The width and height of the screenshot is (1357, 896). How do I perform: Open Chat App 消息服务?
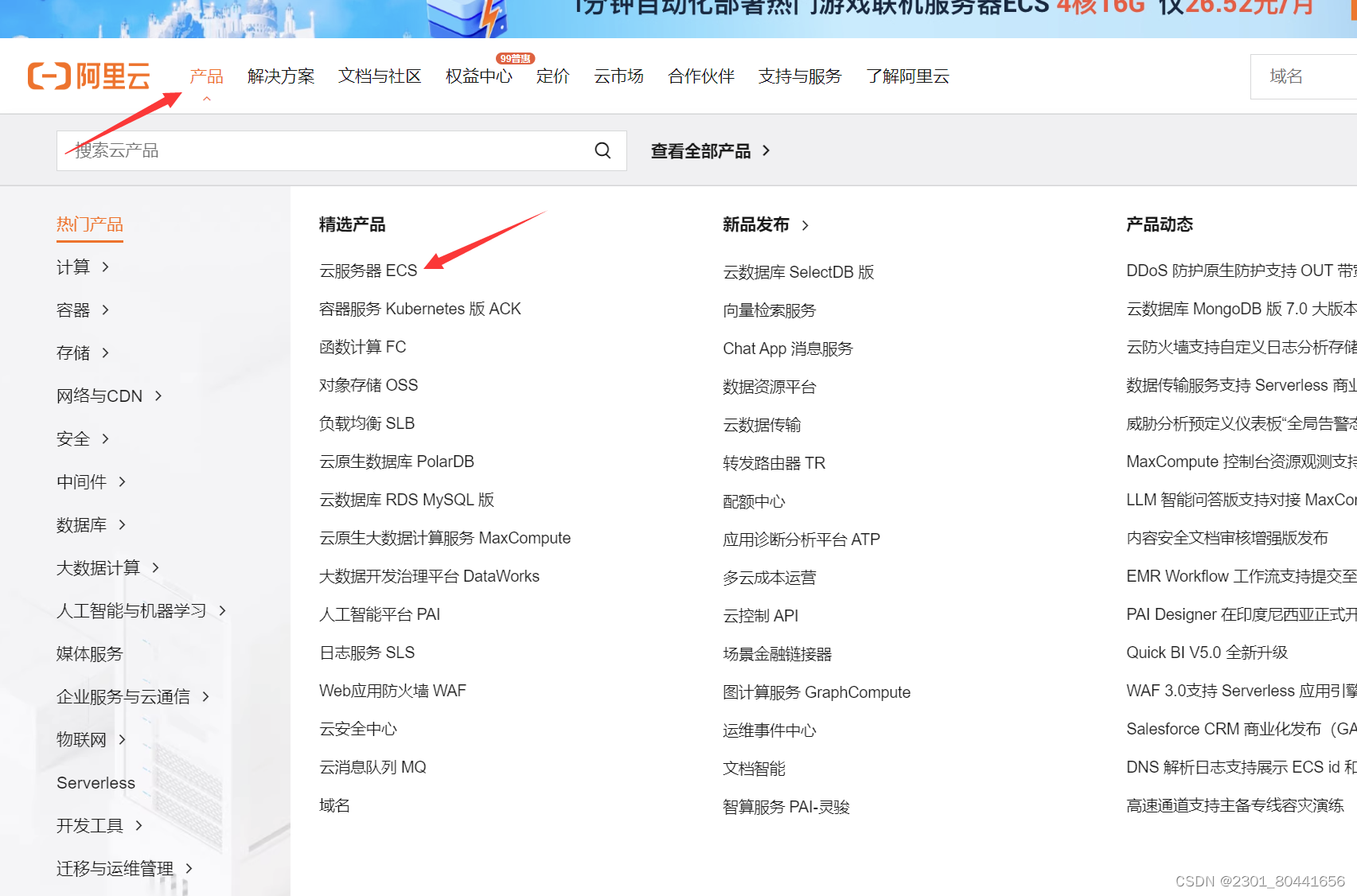[x=788, y=349]
